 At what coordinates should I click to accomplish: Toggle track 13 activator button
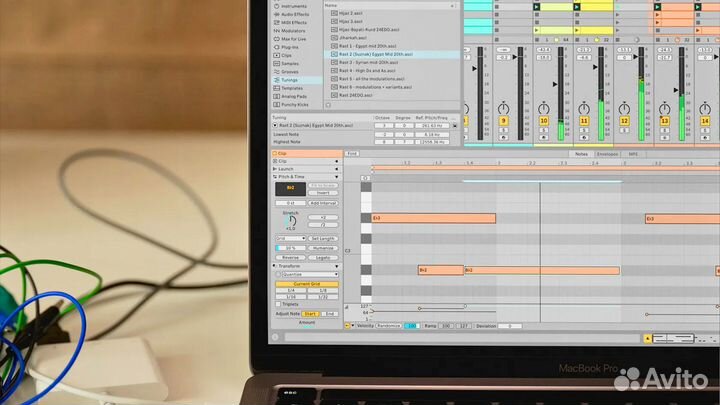pos(664,121)
